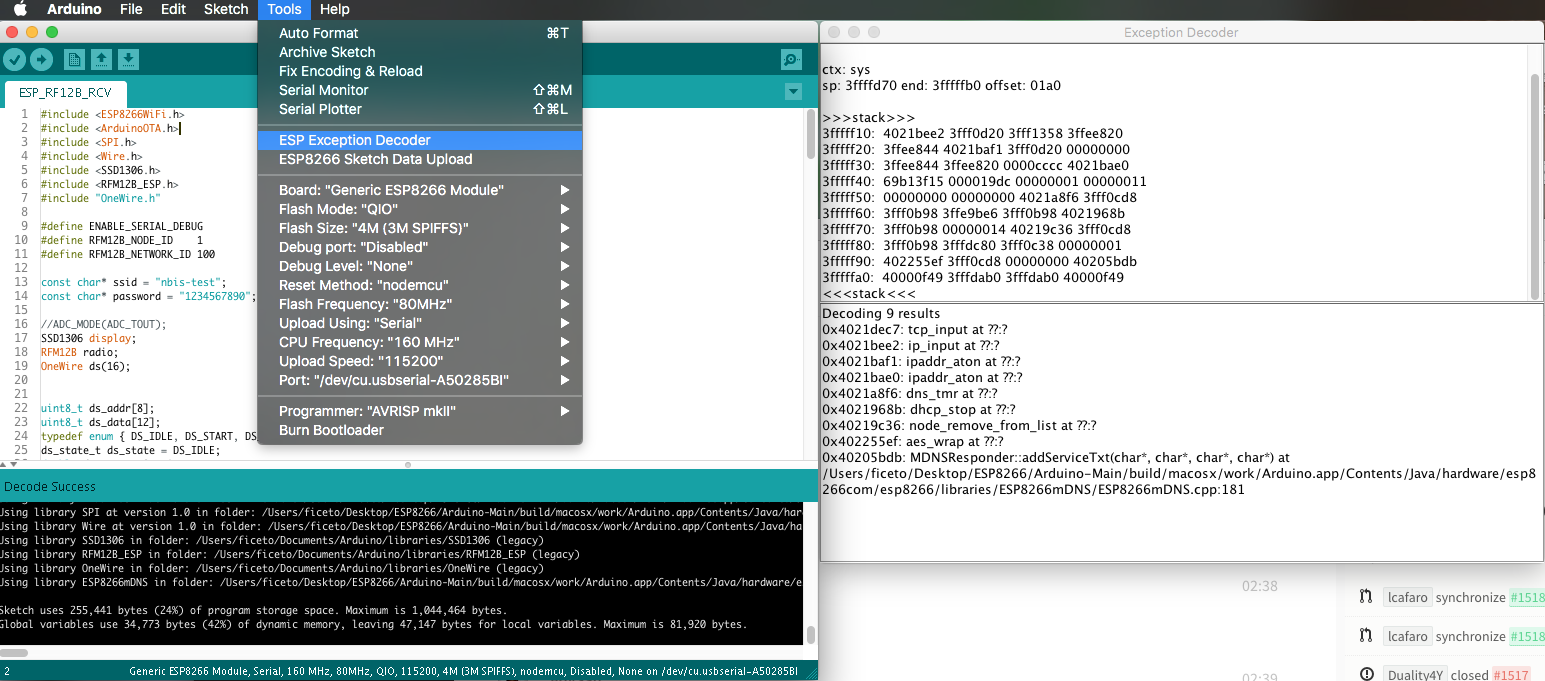Close the open Tools menu
Viewport: 1545px width, 681px height.
coord(285,9)
